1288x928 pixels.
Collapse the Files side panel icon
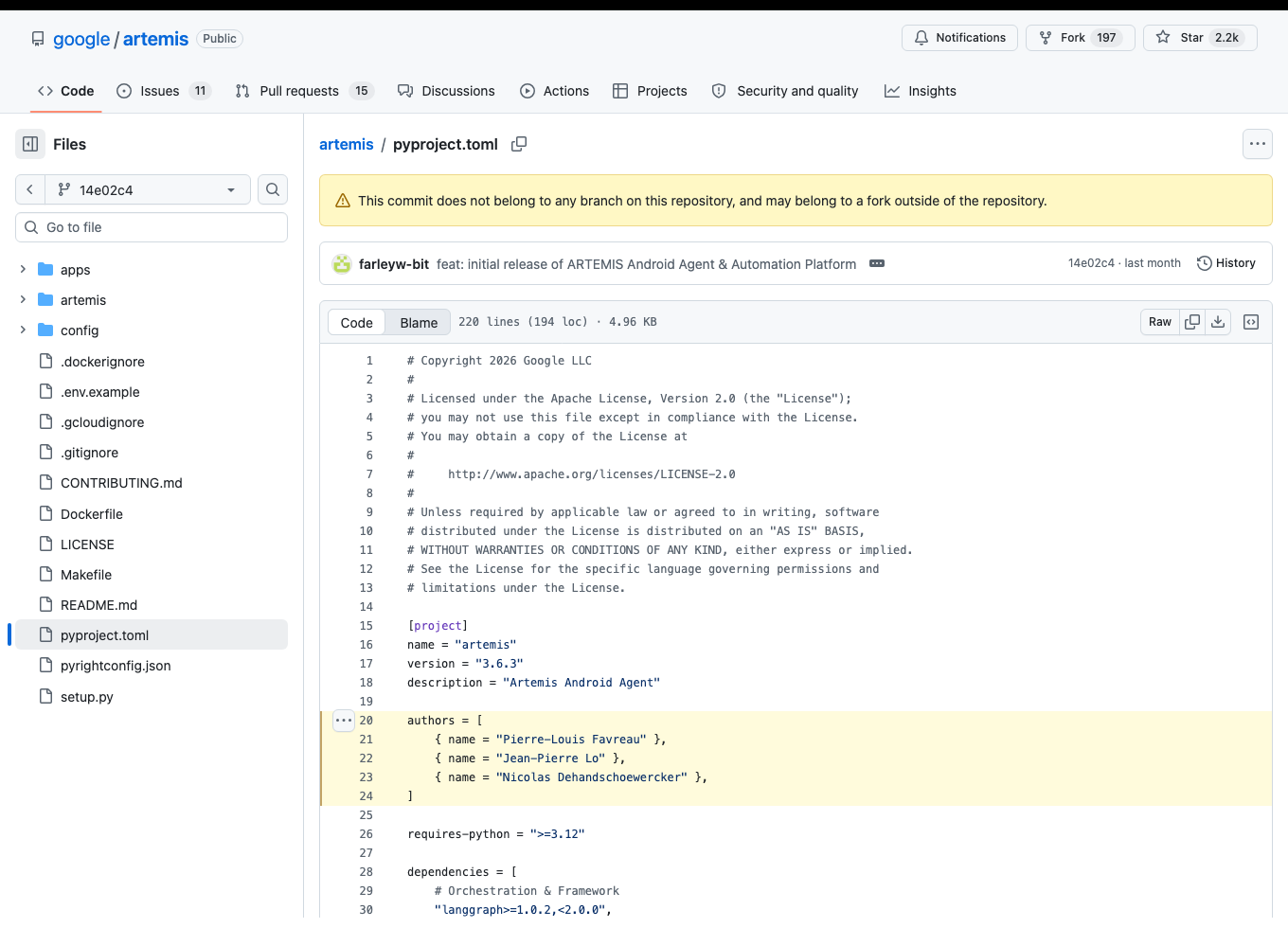pyautogui.click(x=30, y=144)
